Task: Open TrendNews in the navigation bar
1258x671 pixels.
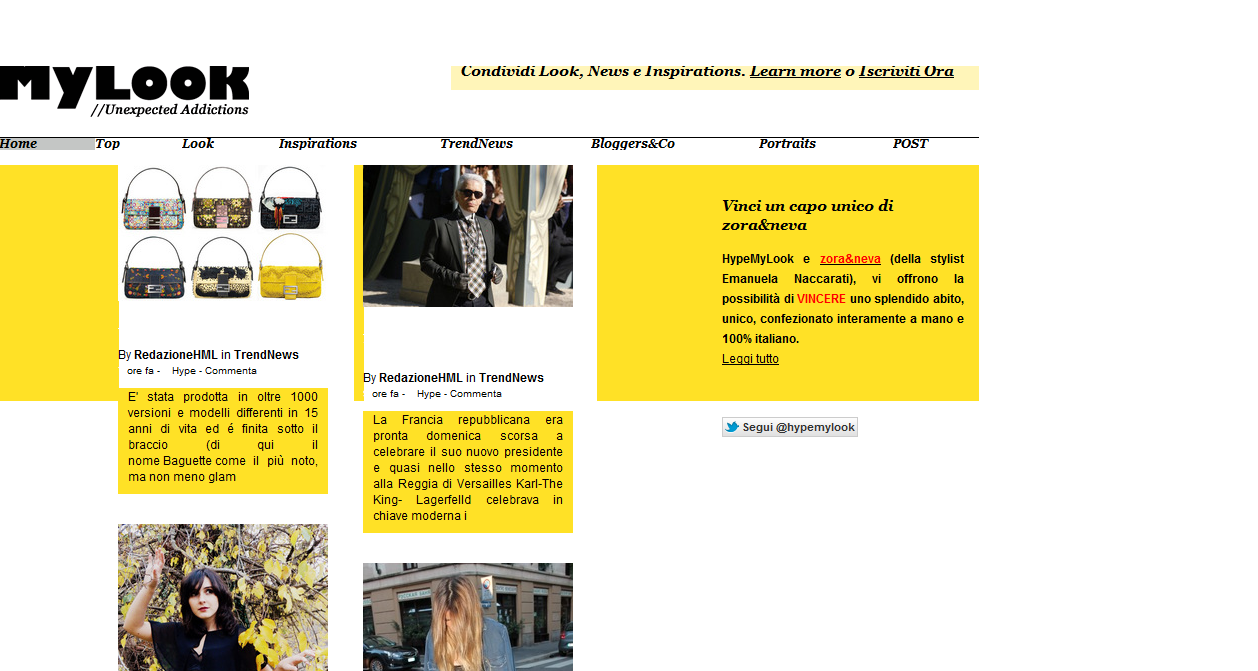Action: (476, 144)
